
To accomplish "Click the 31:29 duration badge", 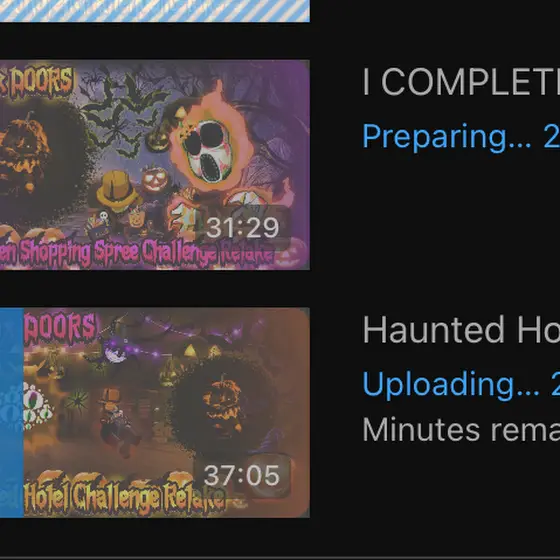I will [242, 227].
